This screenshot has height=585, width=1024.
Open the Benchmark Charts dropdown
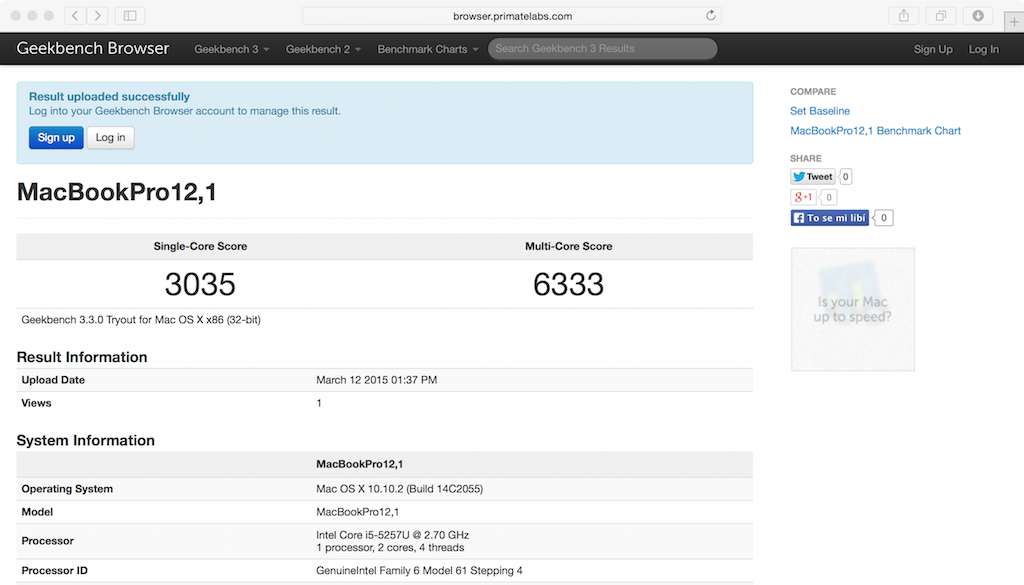coord(428,49)
